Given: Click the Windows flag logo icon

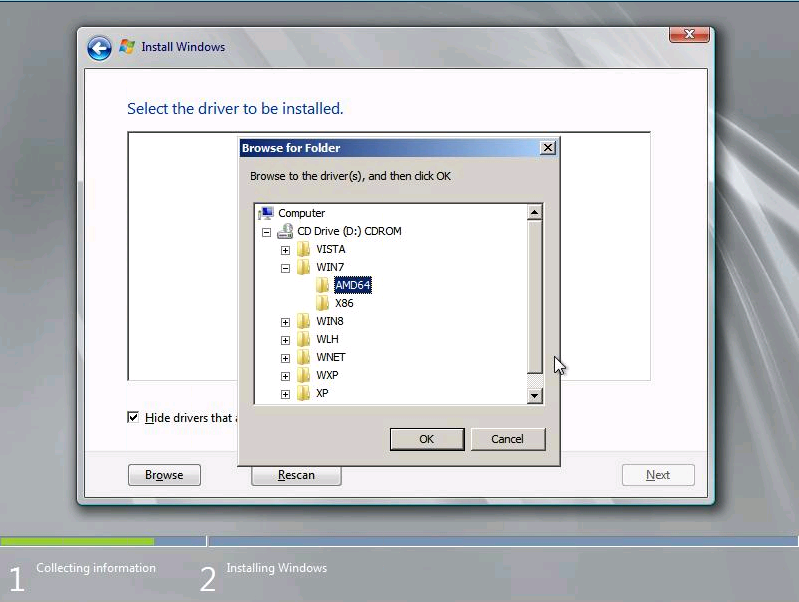Looking at the screenshot, I should 127,46.
